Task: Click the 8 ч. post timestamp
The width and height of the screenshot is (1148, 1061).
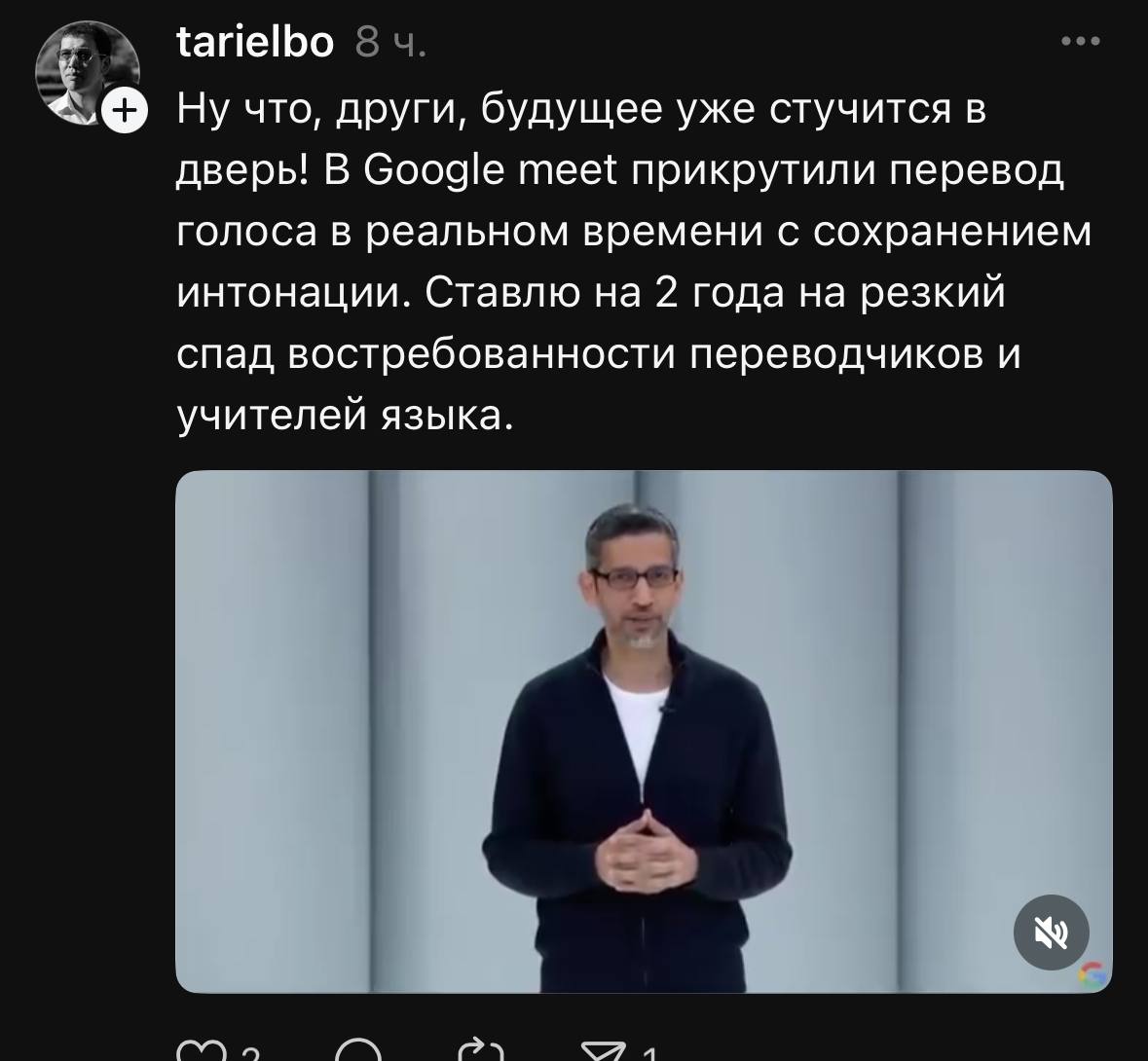Action: point(390,43)
